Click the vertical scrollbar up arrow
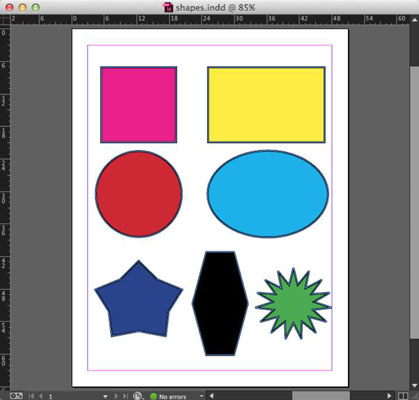This screenshot has width=419, height=400. tap(414, 20)
